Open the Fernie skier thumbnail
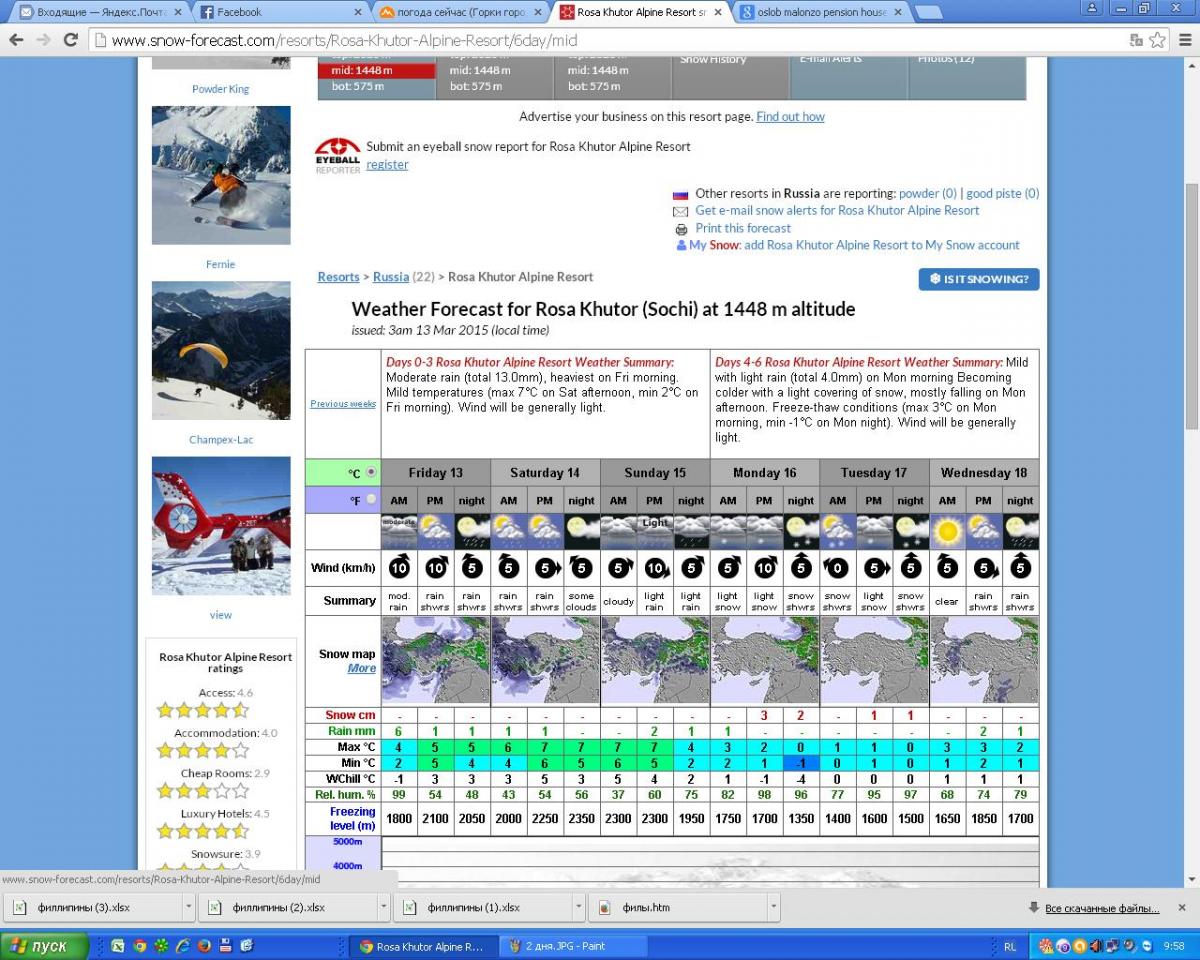Viewport: 1200px width, 960px height. pos(221,175)
